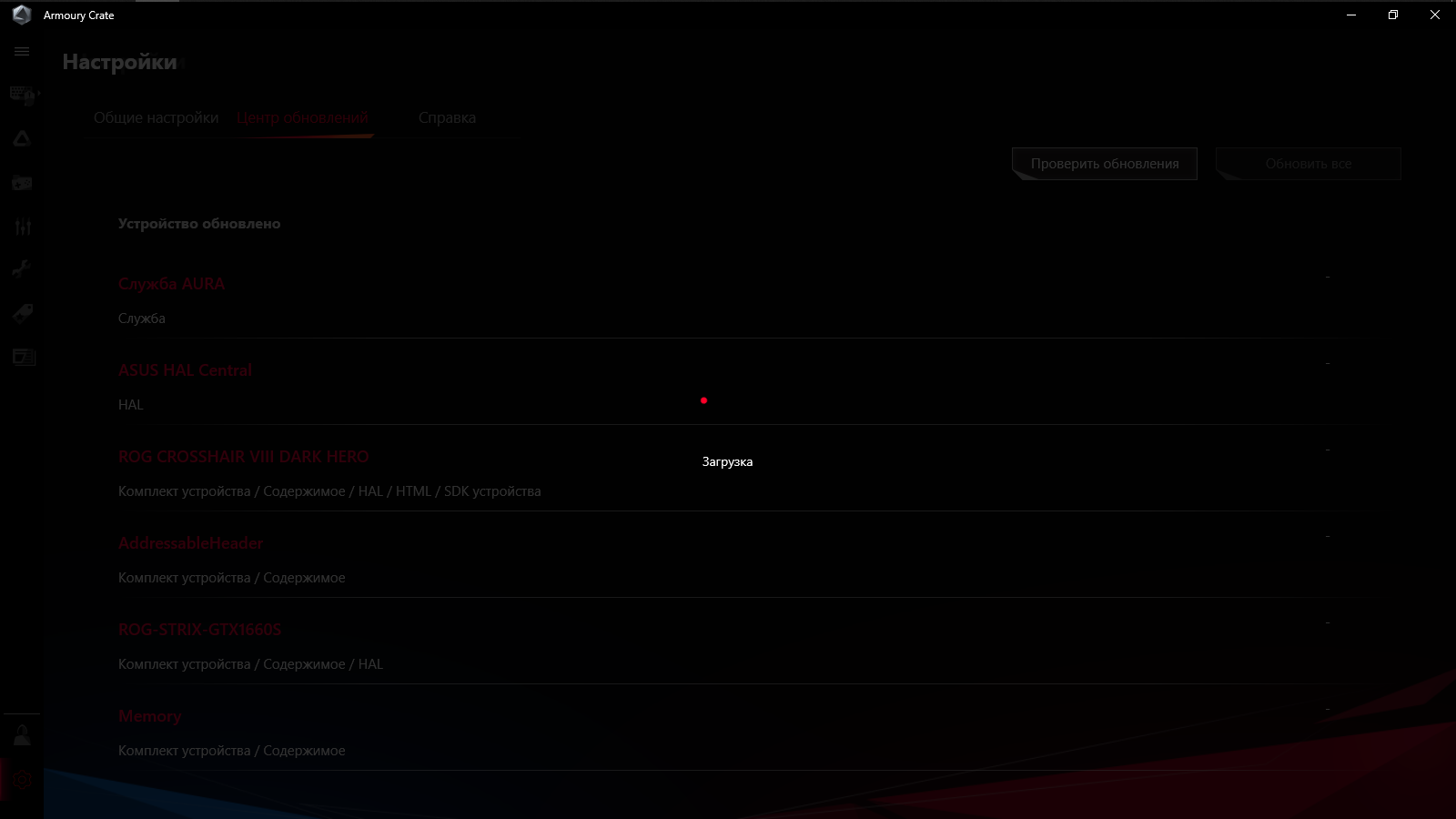Viewport: 1456px width, 819px height.
Task: Open the hamburger navigation menu
Action: (22, 52)
